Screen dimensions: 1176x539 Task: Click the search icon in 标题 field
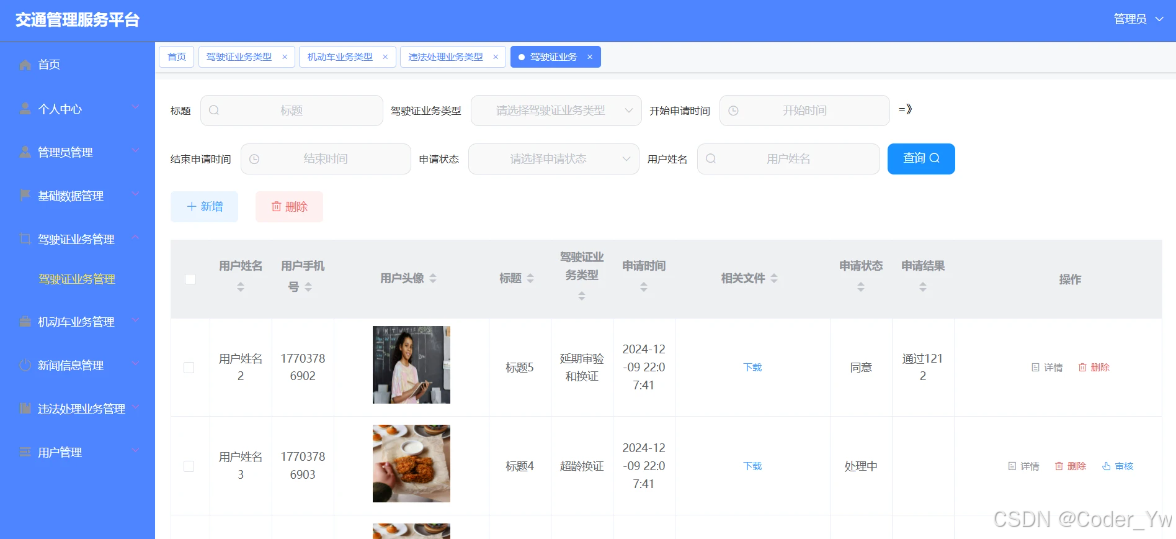(214, 110)
